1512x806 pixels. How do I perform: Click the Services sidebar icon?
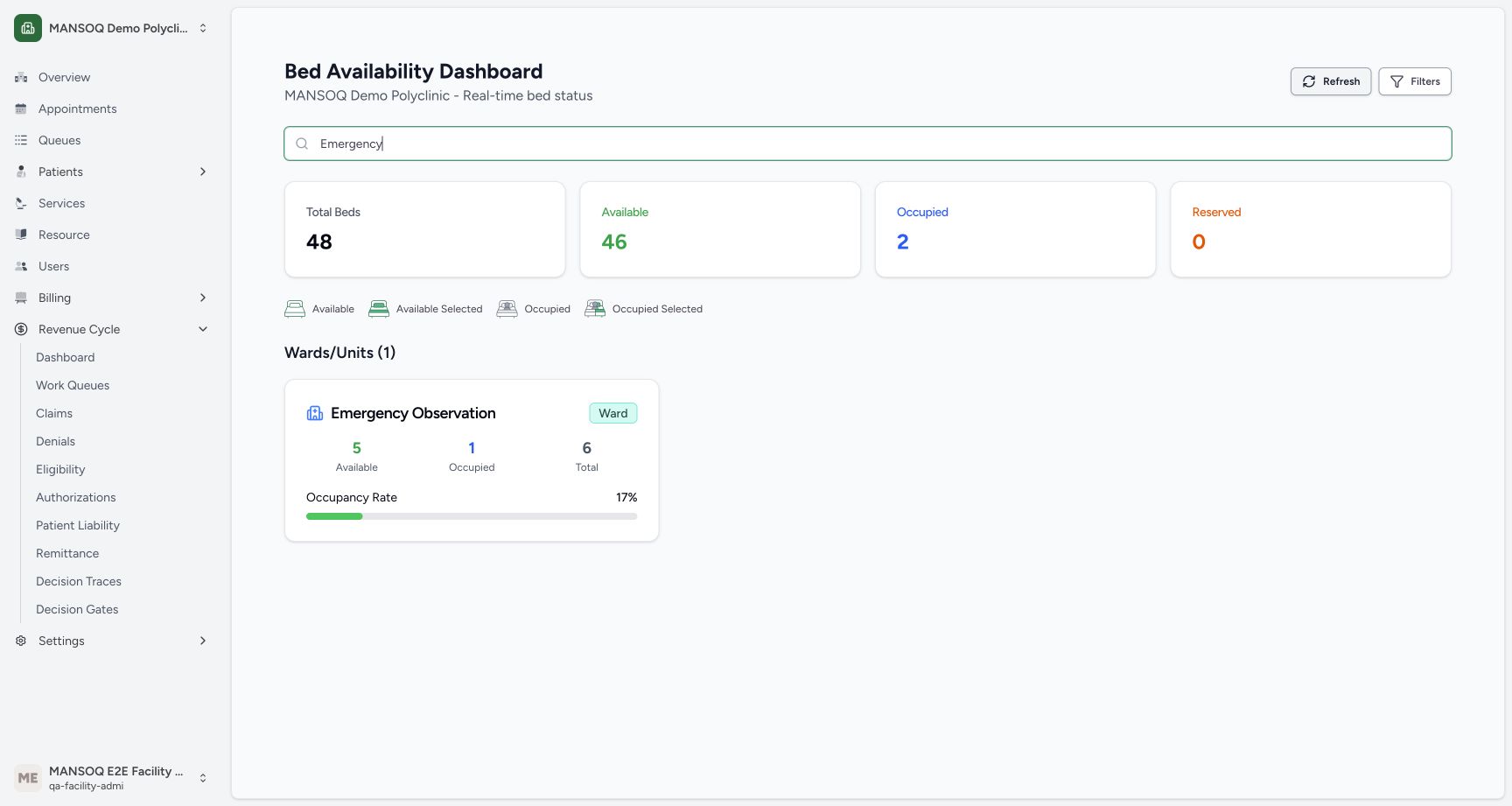21,203
